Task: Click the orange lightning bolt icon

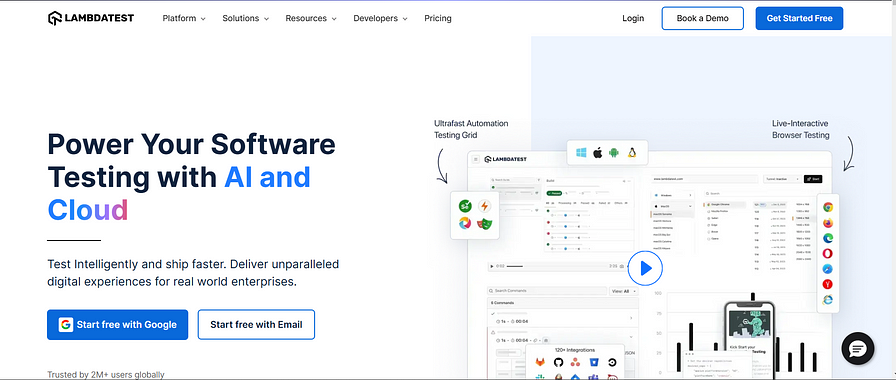Action: click(485, 206)
